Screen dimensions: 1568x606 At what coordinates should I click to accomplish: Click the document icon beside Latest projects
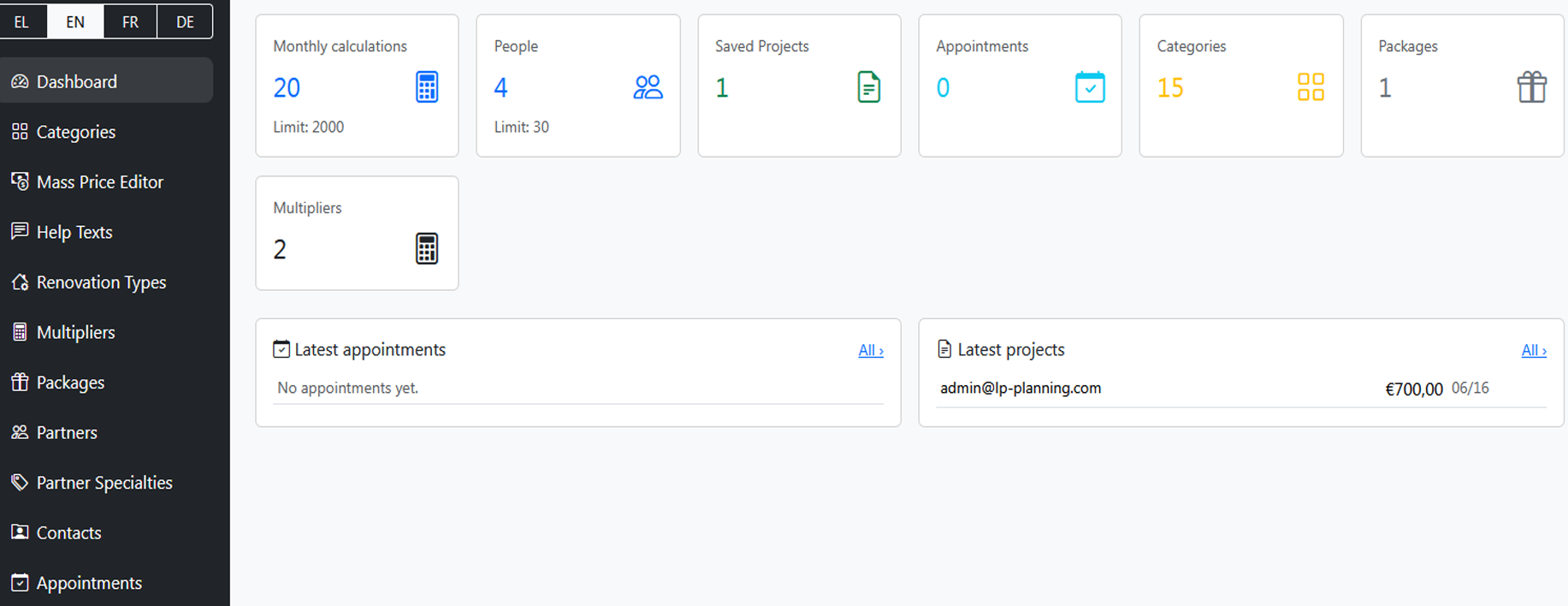(x=944, y=349)
